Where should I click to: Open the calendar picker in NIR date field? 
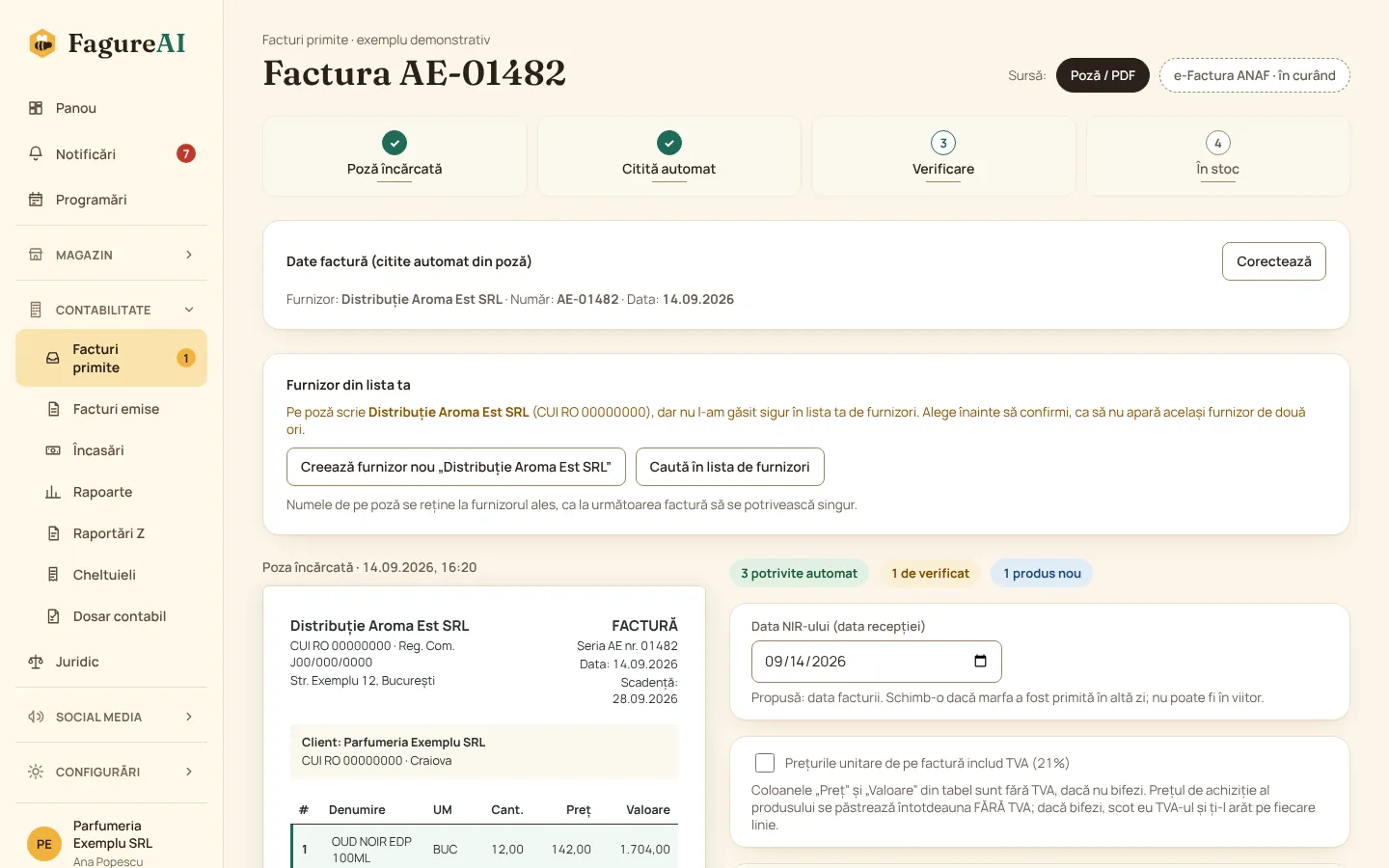tap(980, 662)
